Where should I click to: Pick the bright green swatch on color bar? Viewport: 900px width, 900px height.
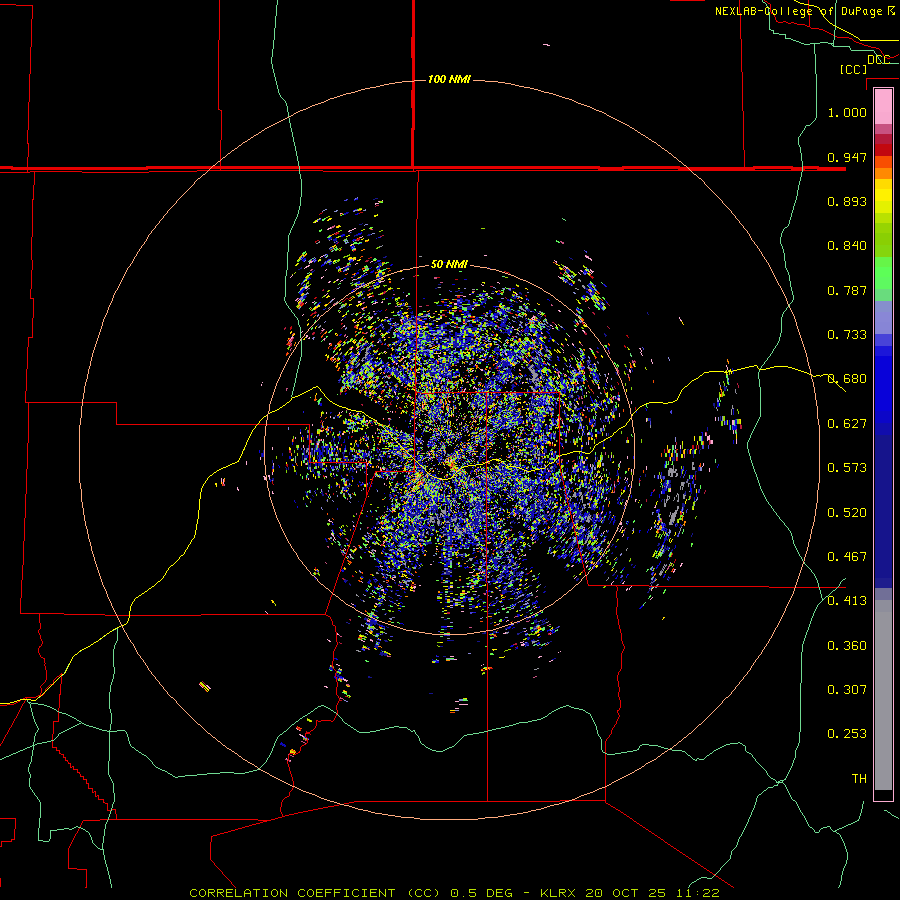coord(883,273)
